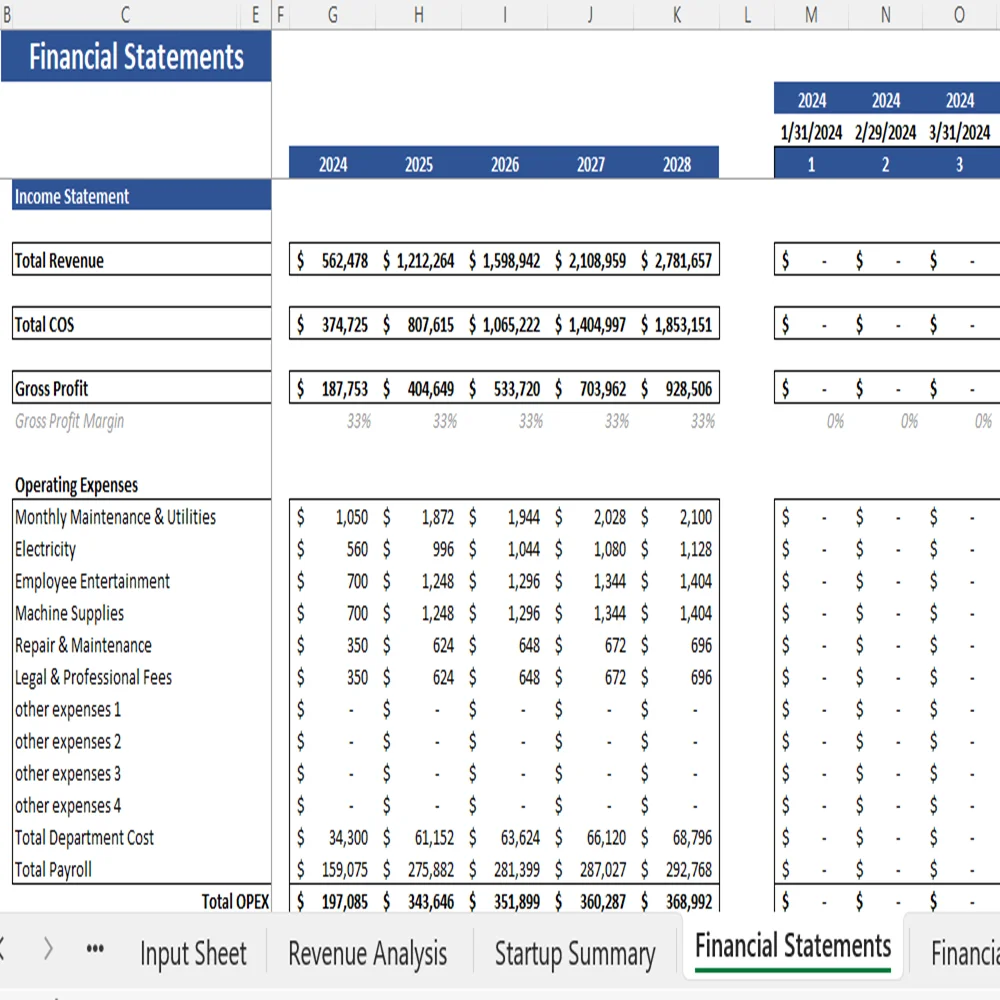Viewport: 1000px width, 1000px height.
Task: Click the 2026 annual column header
Action: pos(504,164)
